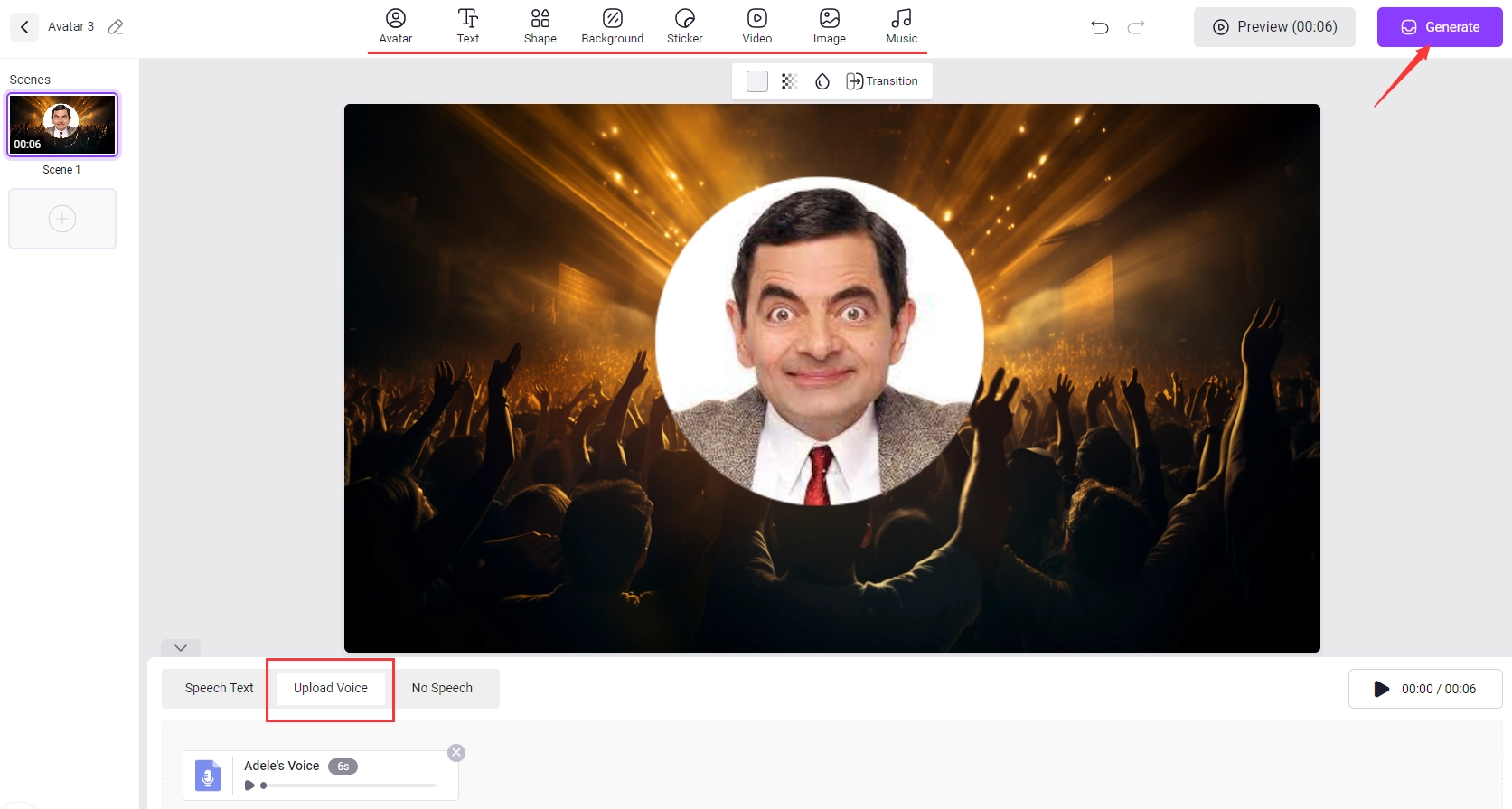Open the transparency checkerboard option

coord(790,81)
